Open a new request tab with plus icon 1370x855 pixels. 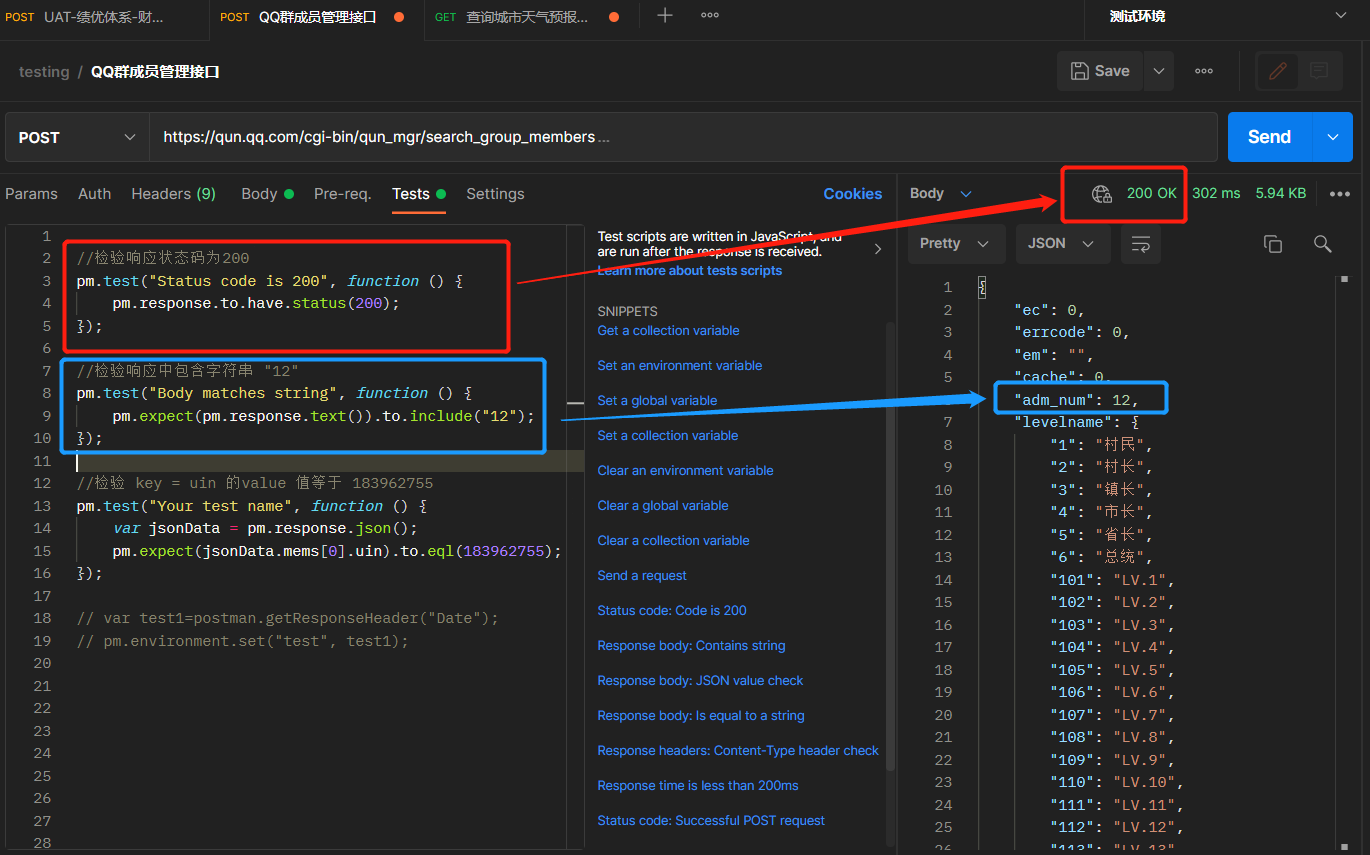(665, 16)
